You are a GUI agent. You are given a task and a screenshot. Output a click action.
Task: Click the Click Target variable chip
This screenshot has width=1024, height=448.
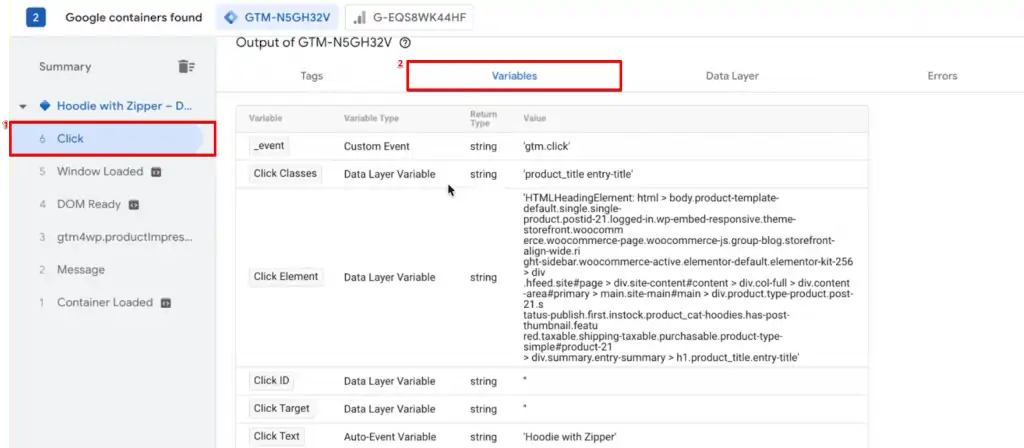(281, 408)
